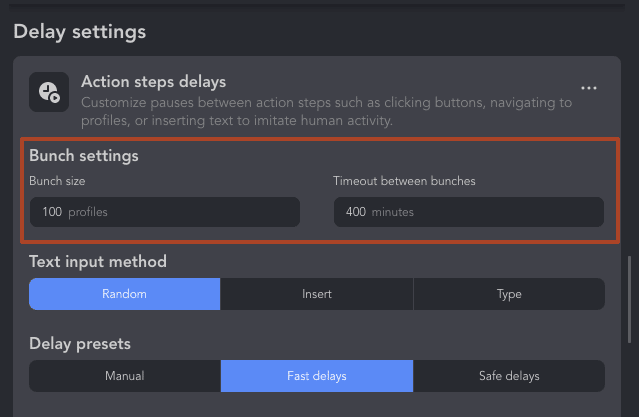This screenshot has width=639, height=417.
Task: Click the Timeout between bunches minutes field
Action: [469, 212]
